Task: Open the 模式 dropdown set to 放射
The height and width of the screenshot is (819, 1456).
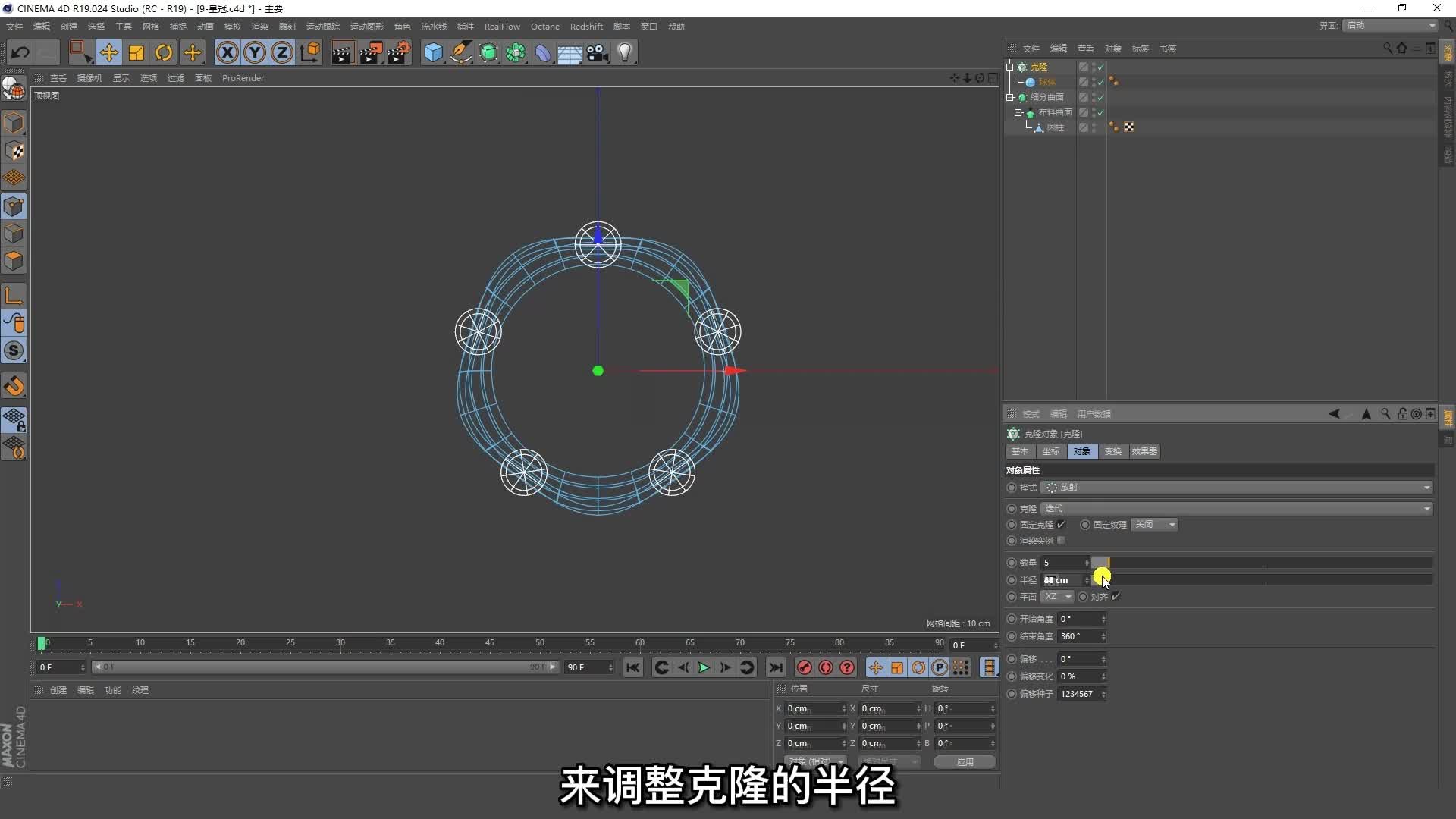Action: coord(1237,488)
